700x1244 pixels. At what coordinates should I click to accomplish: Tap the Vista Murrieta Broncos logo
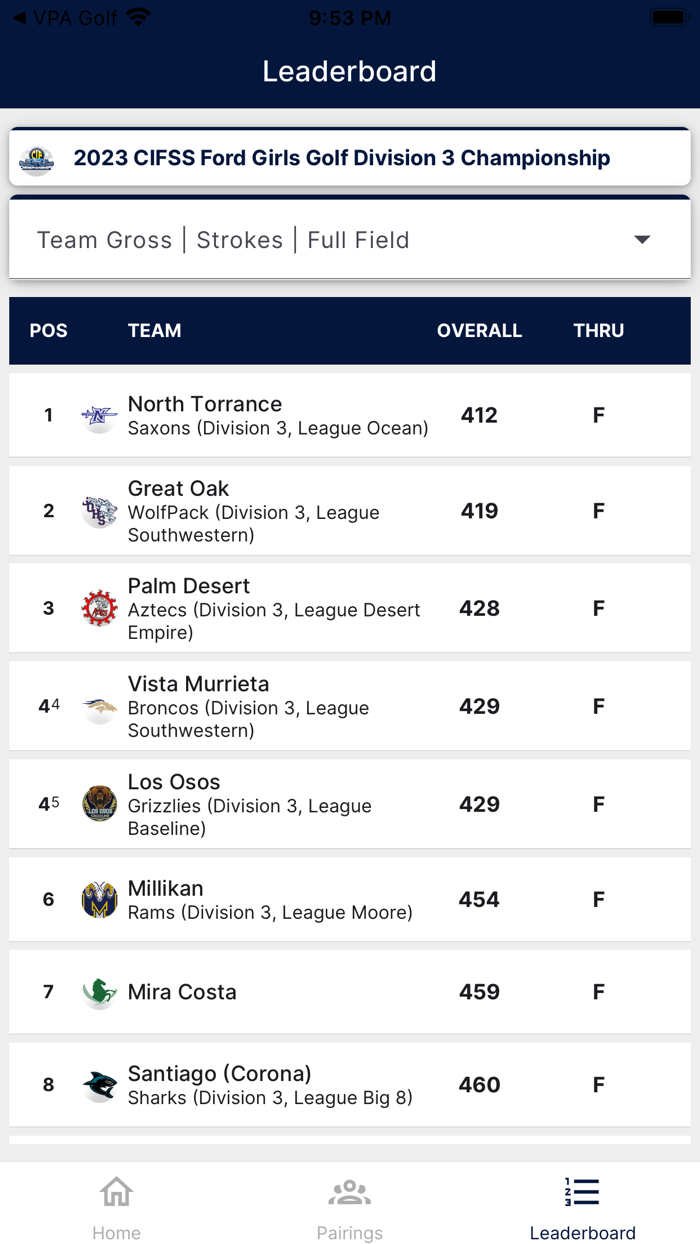point(99,707)
